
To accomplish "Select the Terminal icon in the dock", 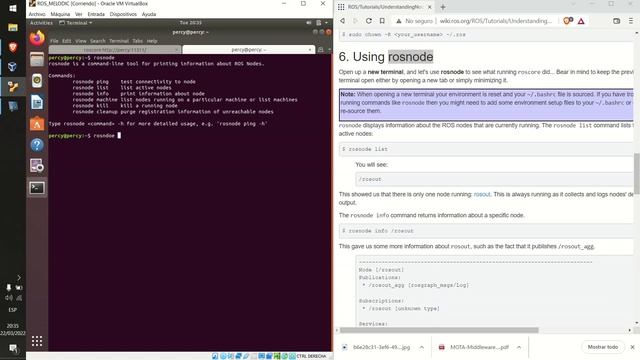I will coord(37,188).
